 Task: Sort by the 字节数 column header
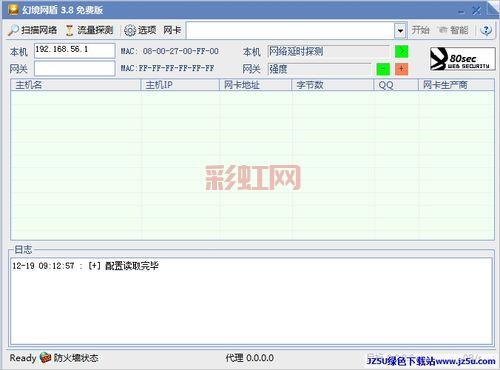tap(333, 85)
